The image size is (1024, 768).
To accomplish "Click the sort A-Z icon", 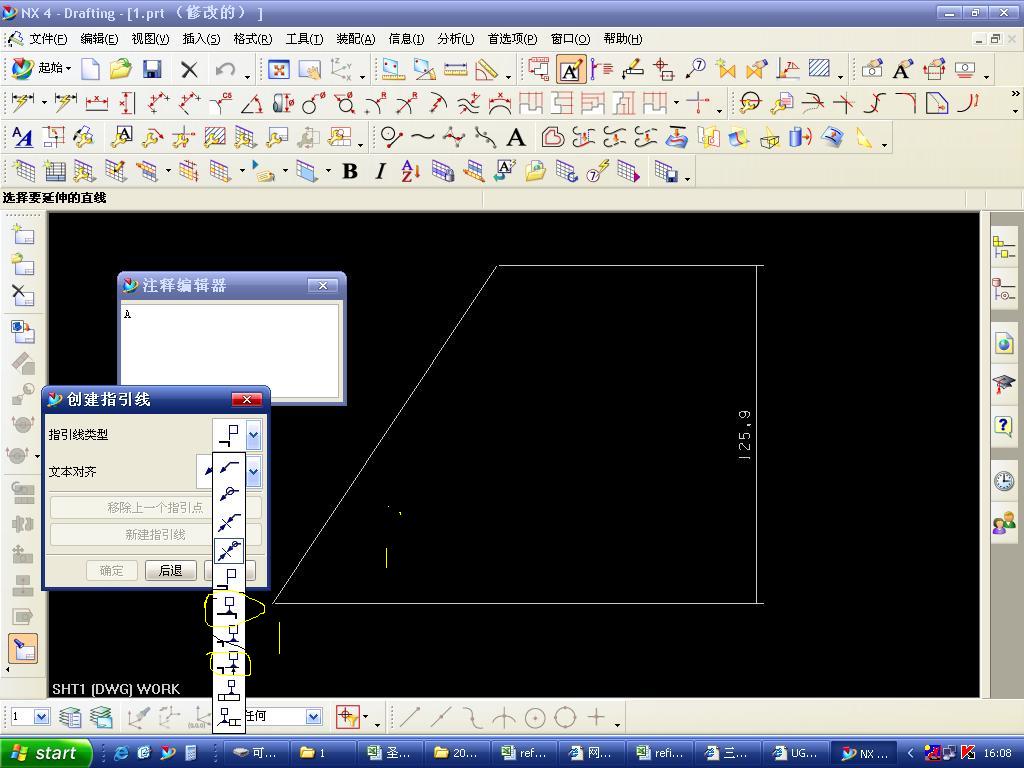I will point(411,171).
